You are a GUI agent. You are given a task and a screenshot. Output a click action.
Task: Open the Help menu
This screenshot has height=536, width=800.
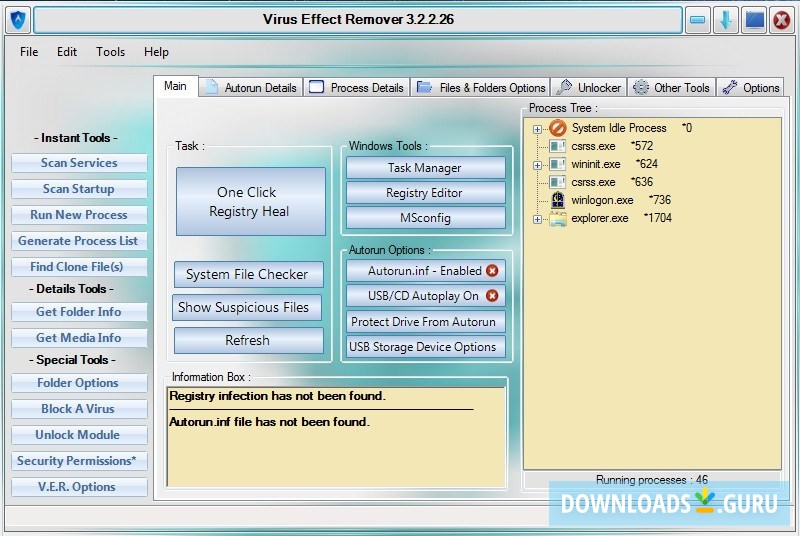(156, 52)
